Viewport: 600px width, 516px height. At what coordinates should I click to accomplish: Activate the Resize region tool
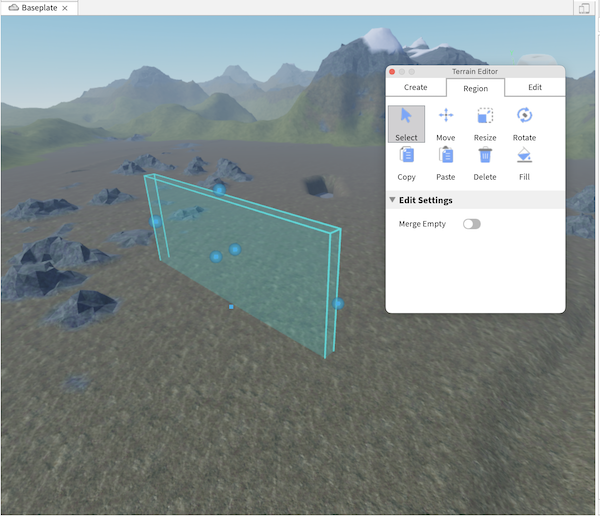coord(485,124)
